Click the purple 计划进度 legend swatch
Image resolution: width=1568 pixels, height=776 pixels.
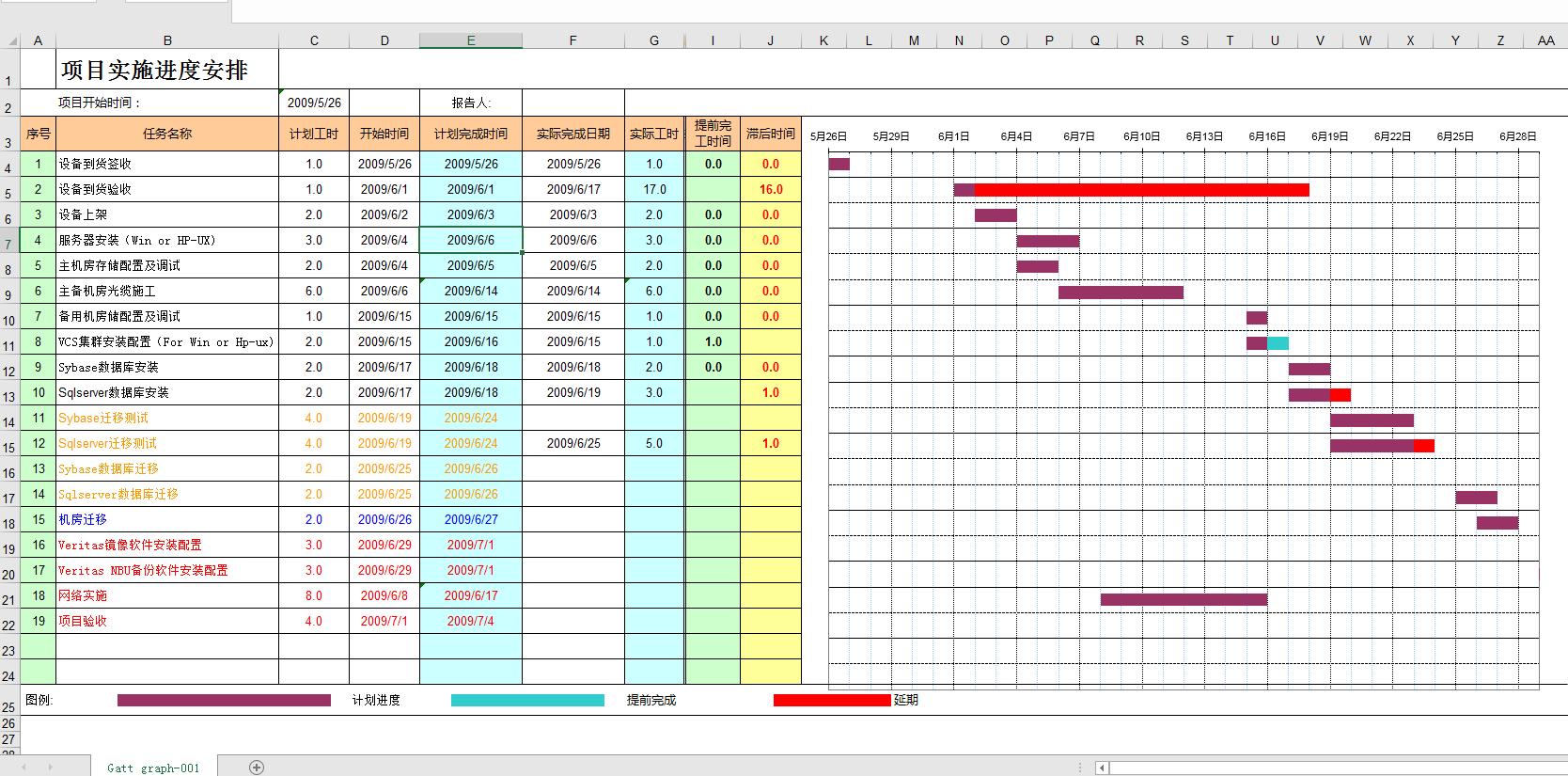(x=224, y=700)
